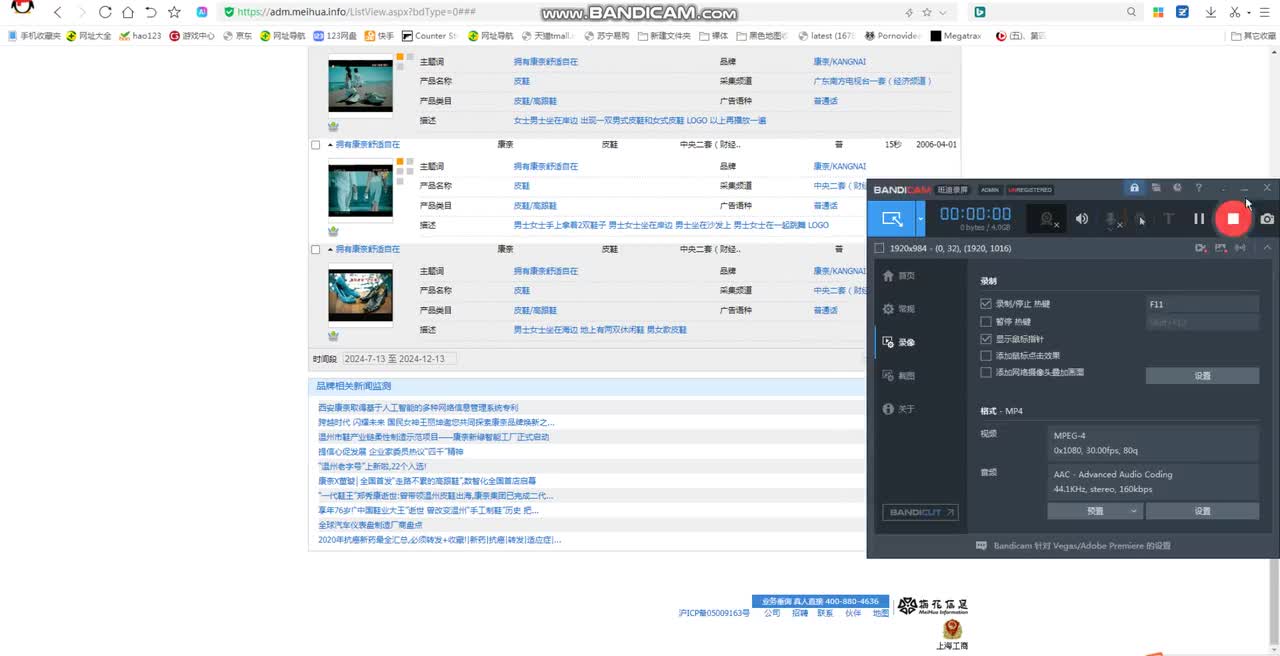Collapse Bandicam panel with chevron up
1280x656 pixels.
pyautogui.click(x=1267, y=248)
